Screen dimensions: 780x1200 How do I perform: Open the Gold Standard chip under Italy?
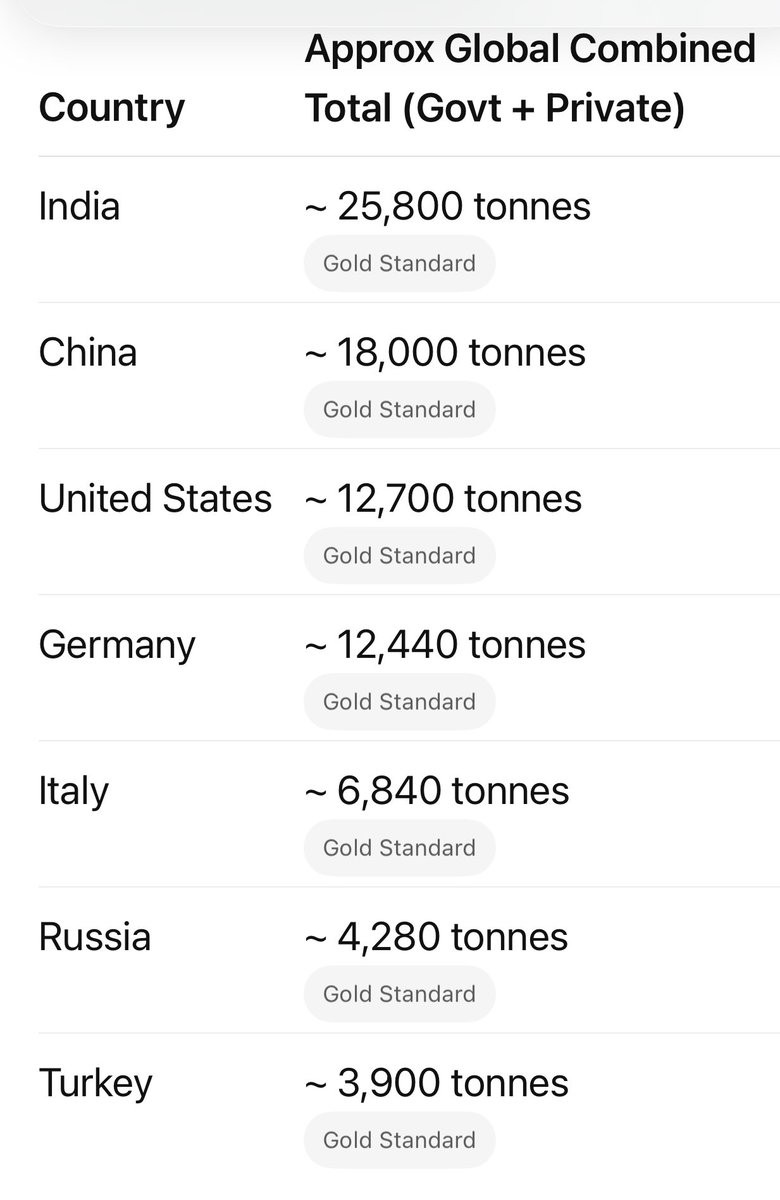tap(399, 848)
